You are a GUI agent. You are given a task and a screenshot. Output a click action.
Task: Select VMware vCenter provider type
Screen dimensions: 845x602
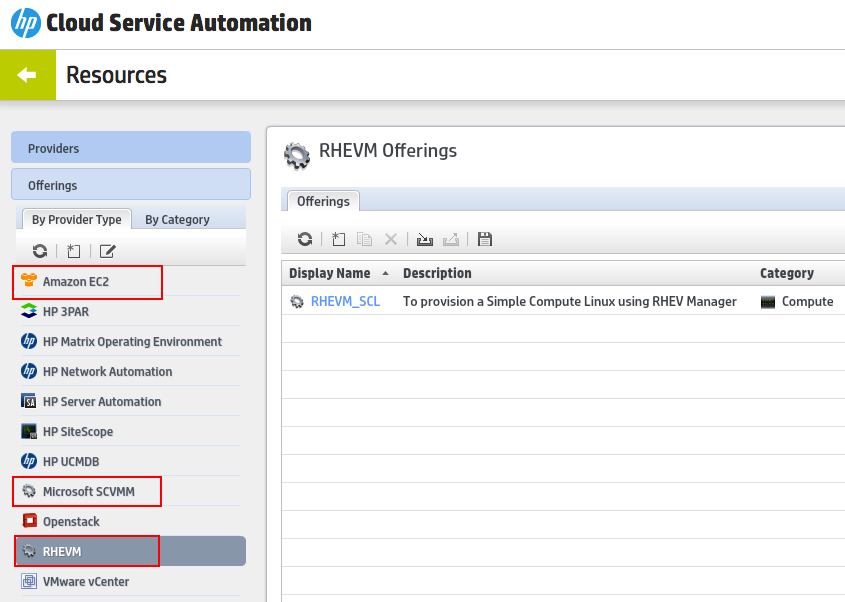coord(130,582)
